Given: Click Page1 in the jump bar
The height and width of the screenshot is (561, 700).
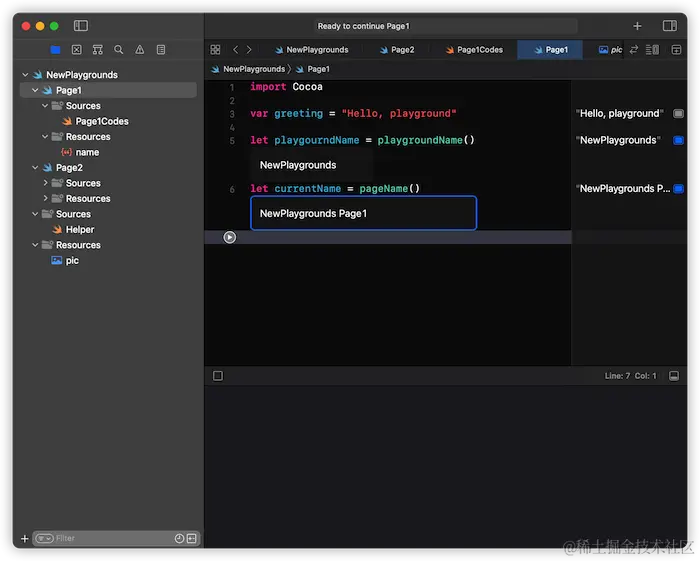Looking at the screenshot, I should pyautogui.click(x=313, y=69).
